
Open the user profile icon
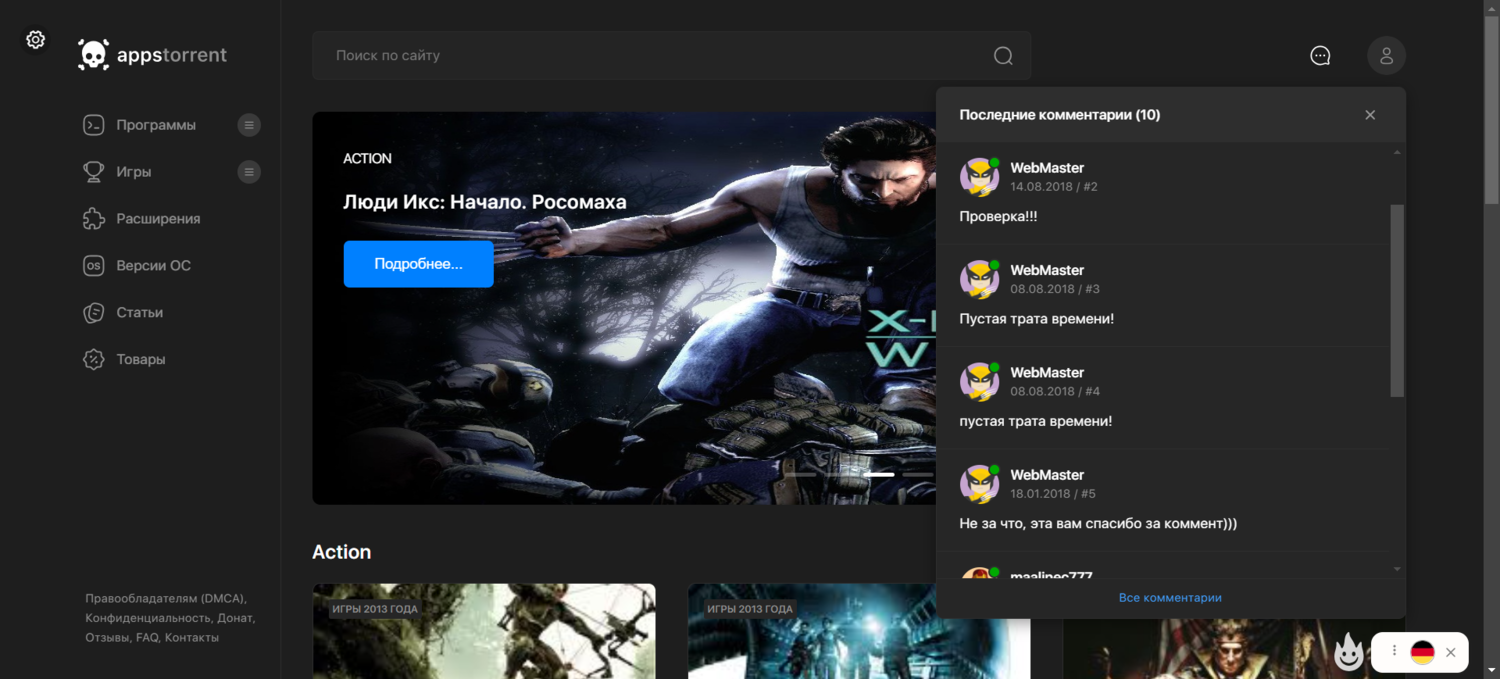pyautogui.click(x=1386, y=56)
